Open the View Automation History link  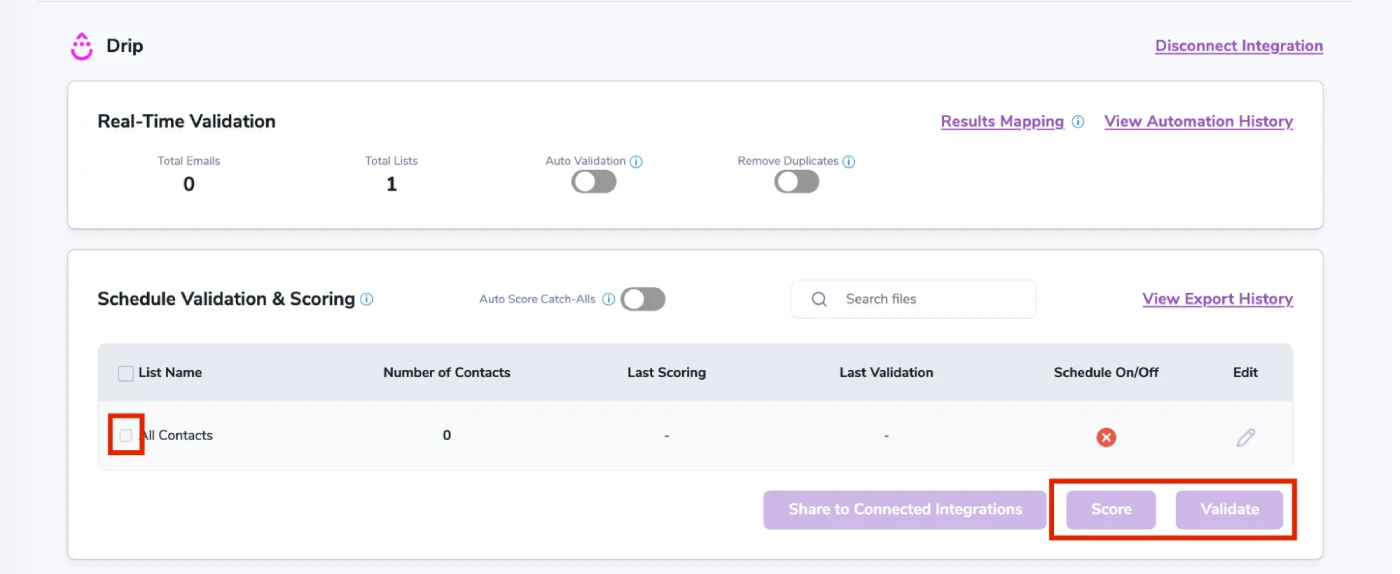tap(1198, 121)
